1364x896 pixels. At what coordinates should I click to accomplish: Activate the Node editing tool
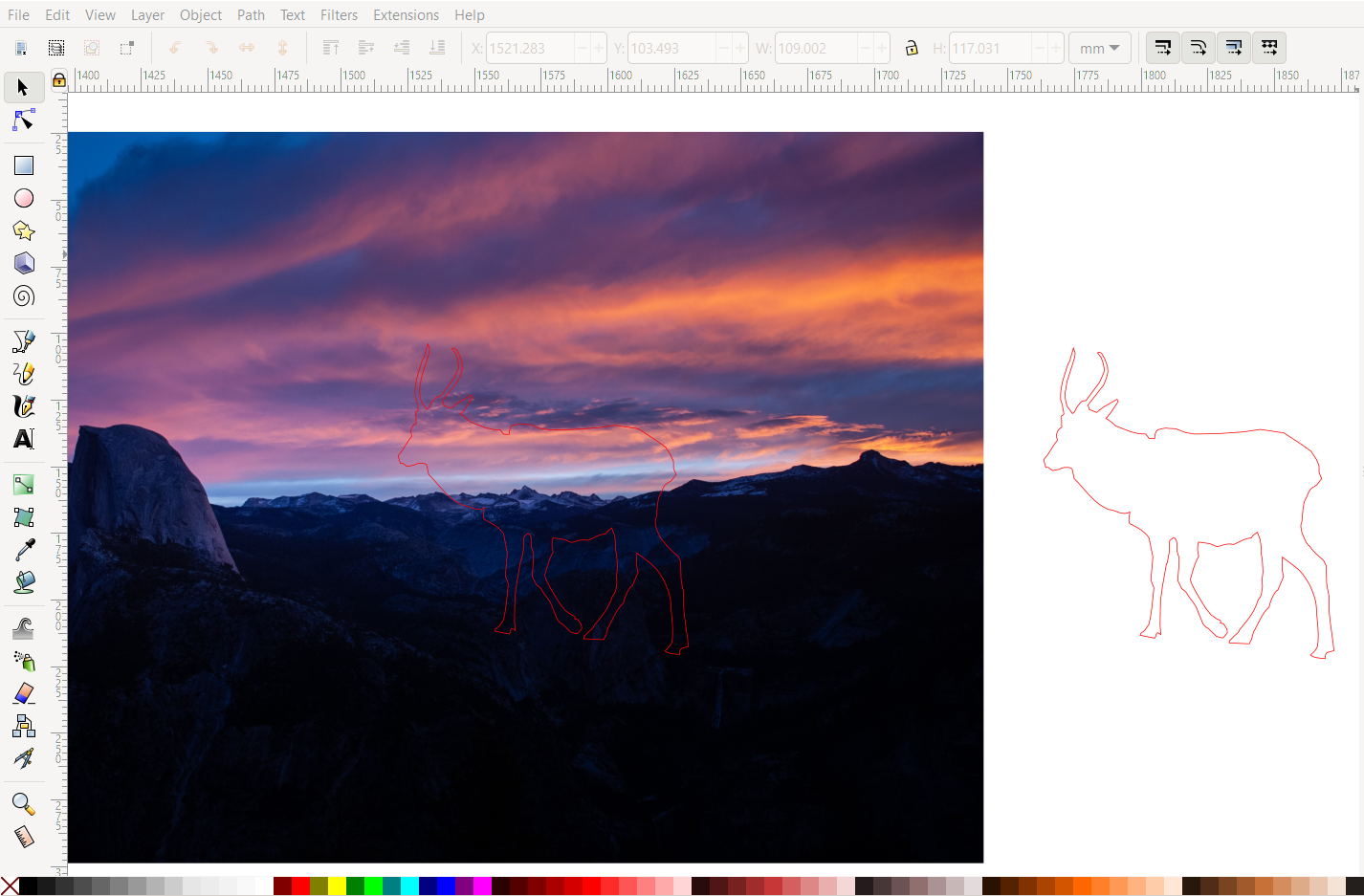tap(23, 120)
